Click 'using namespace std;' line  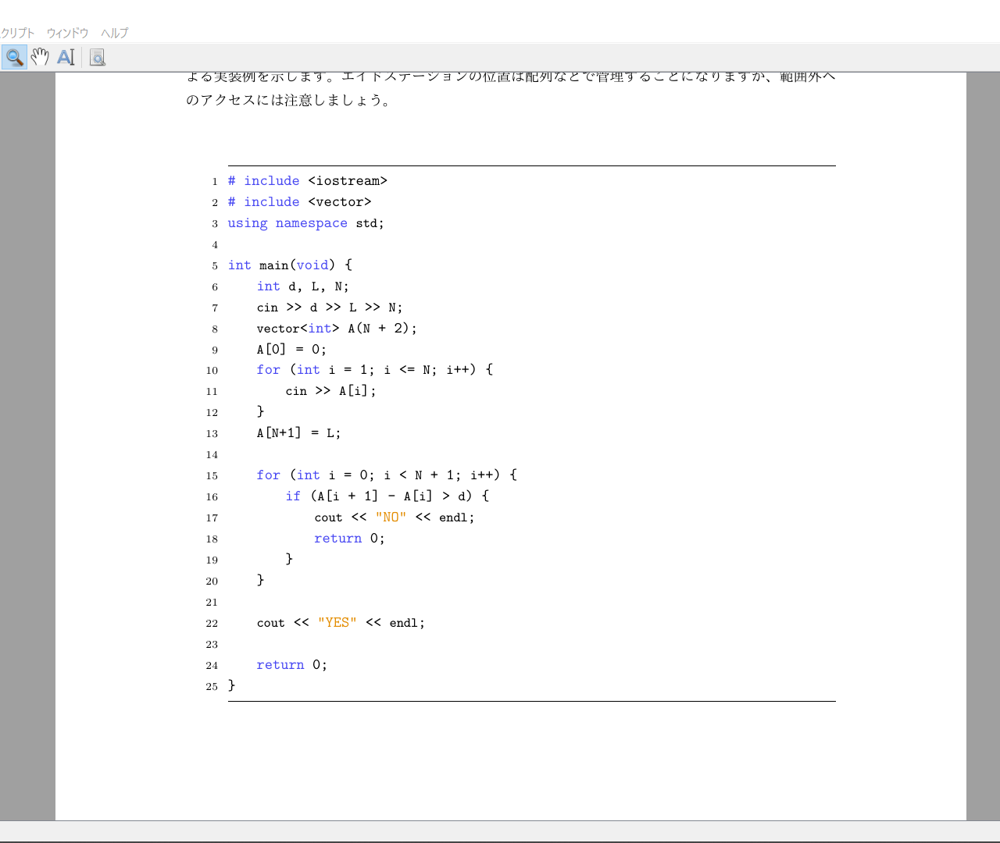pyautogui.click(x=305, y=223)
